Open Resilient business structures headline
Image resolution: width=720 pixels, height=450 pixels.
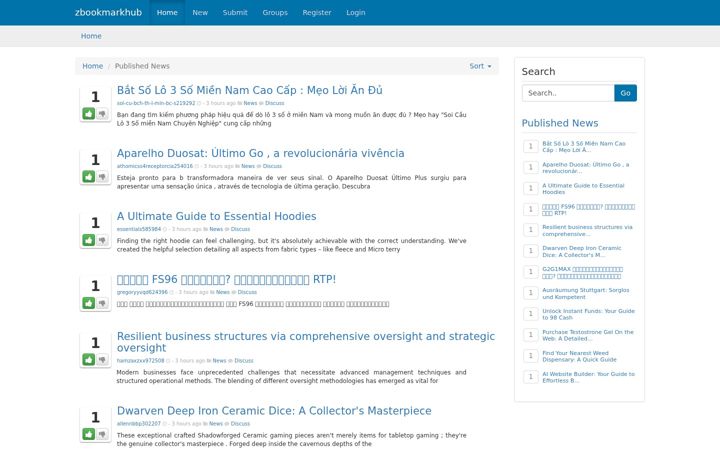(x=306, y=342)
